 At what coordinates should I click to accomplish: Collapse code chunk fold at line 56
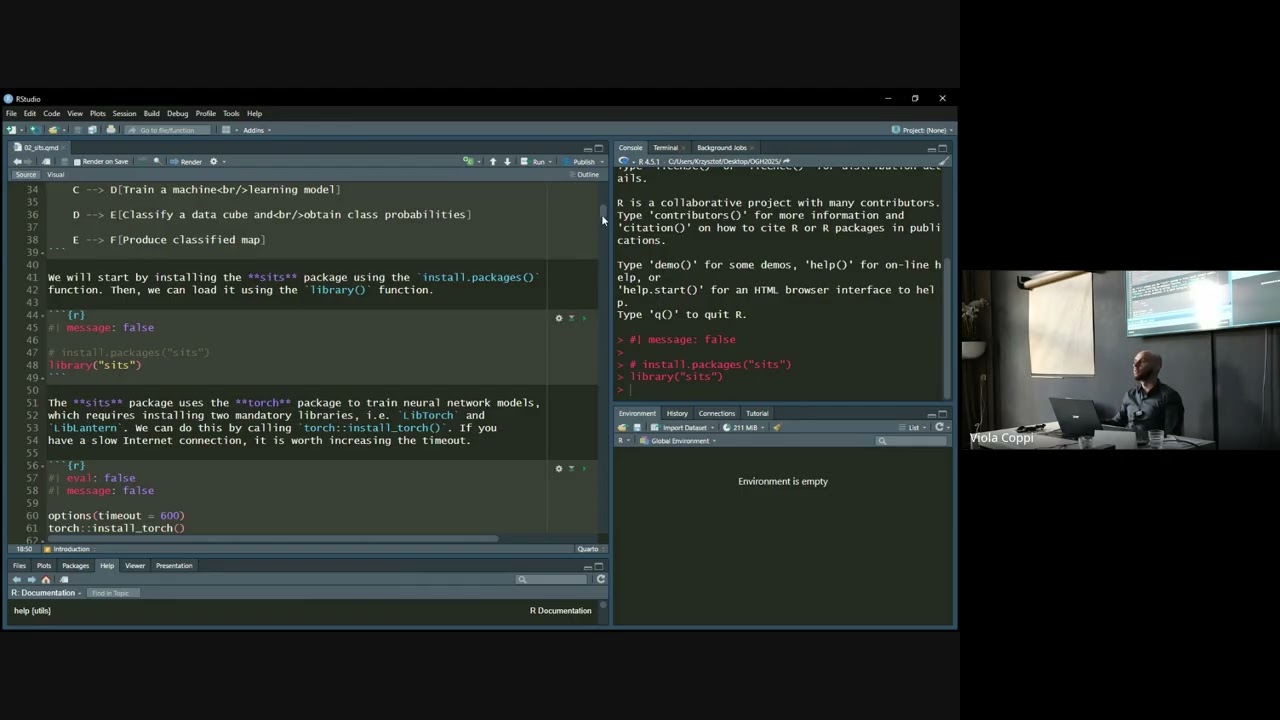pos(42,465)
